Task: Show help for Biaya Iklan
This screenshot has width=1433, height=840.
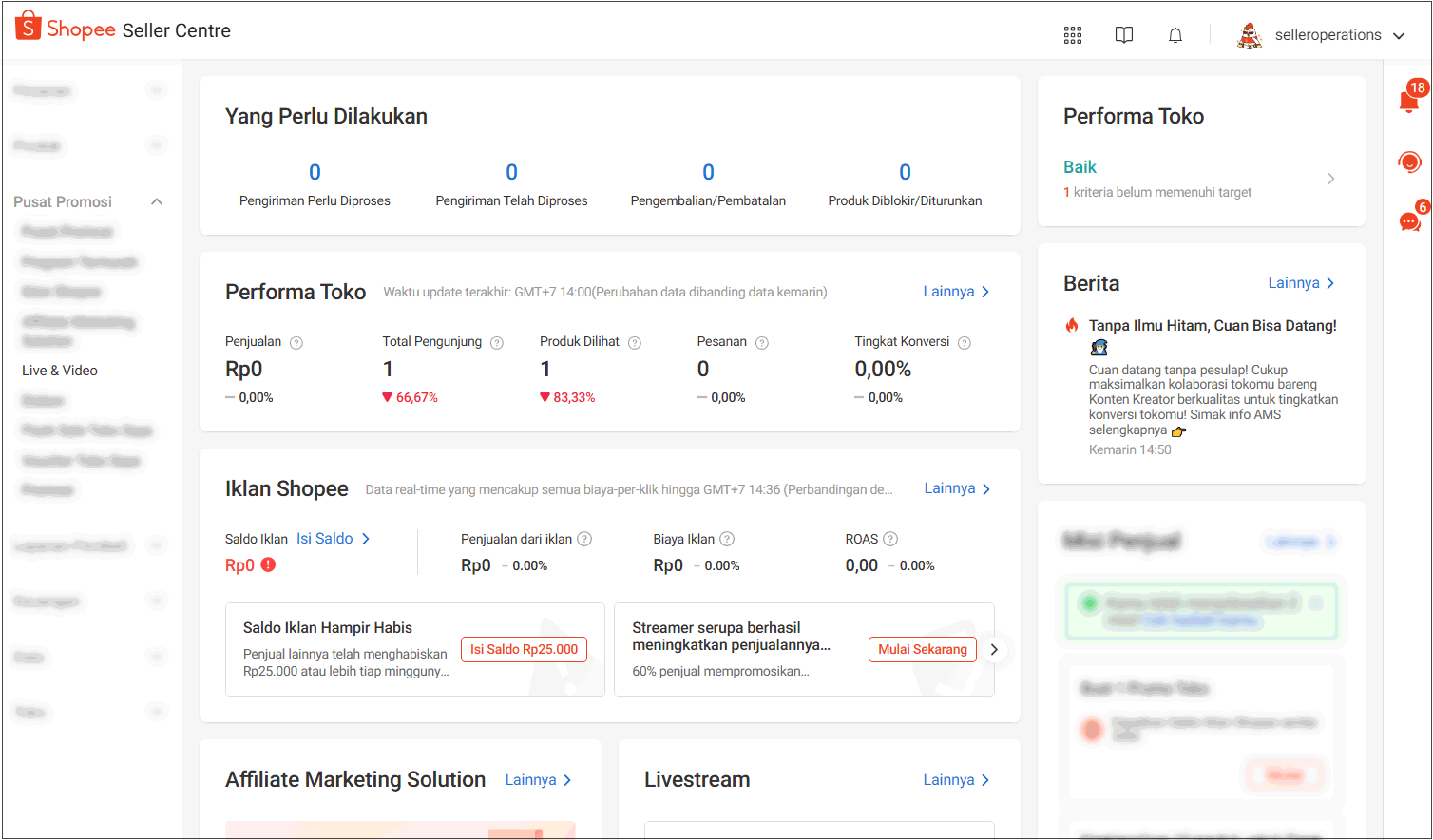Action: click(727, 539)
